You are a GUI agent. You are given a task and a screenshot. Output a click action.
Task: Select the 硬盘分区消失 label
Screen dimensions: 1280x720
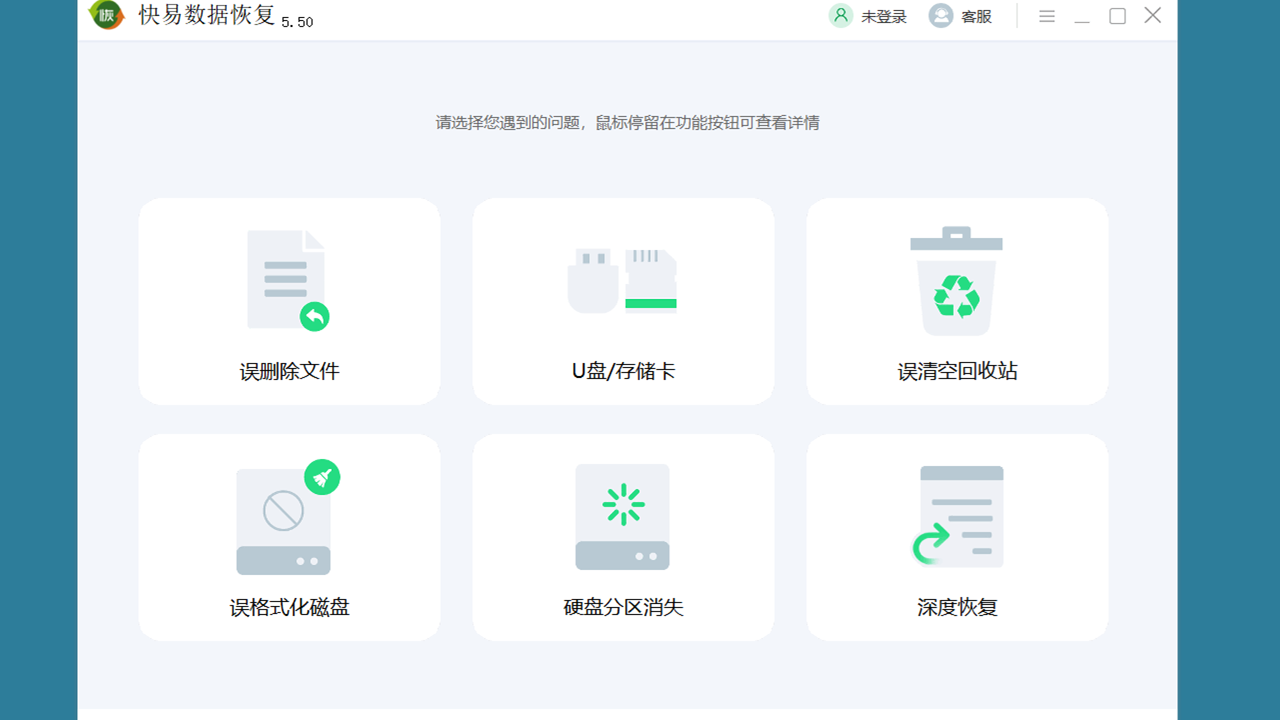click(x=623, y=607)
